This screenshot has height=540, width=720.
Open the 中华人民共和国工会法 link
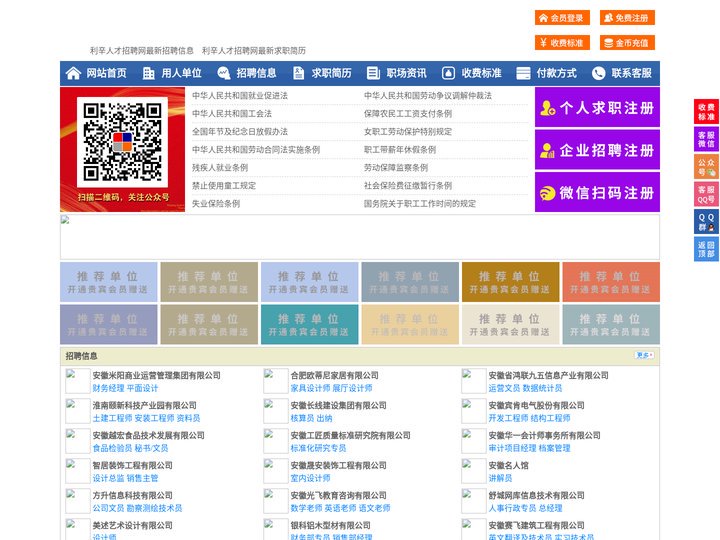(x=232, y=113)
